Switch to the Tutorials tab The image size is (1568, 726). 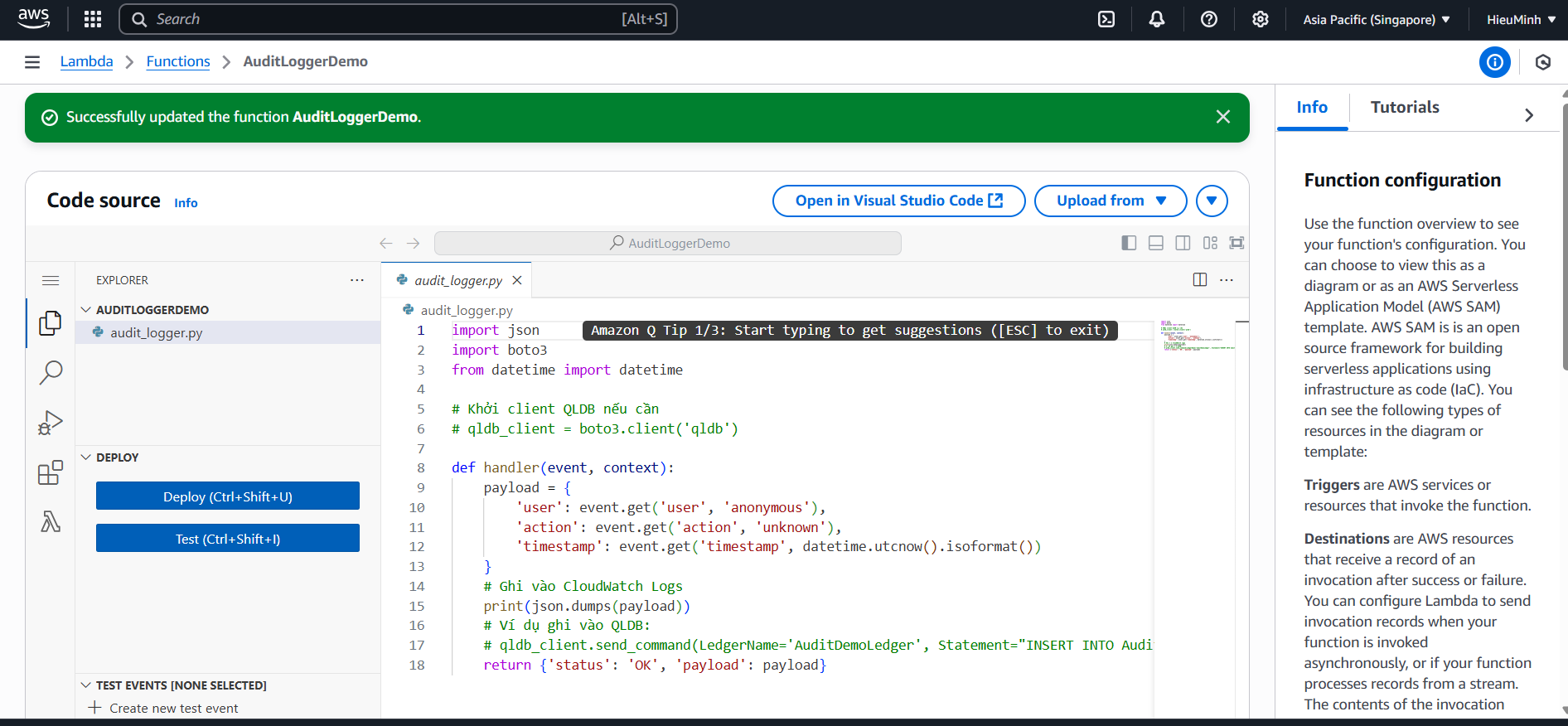click(1405, 108)
